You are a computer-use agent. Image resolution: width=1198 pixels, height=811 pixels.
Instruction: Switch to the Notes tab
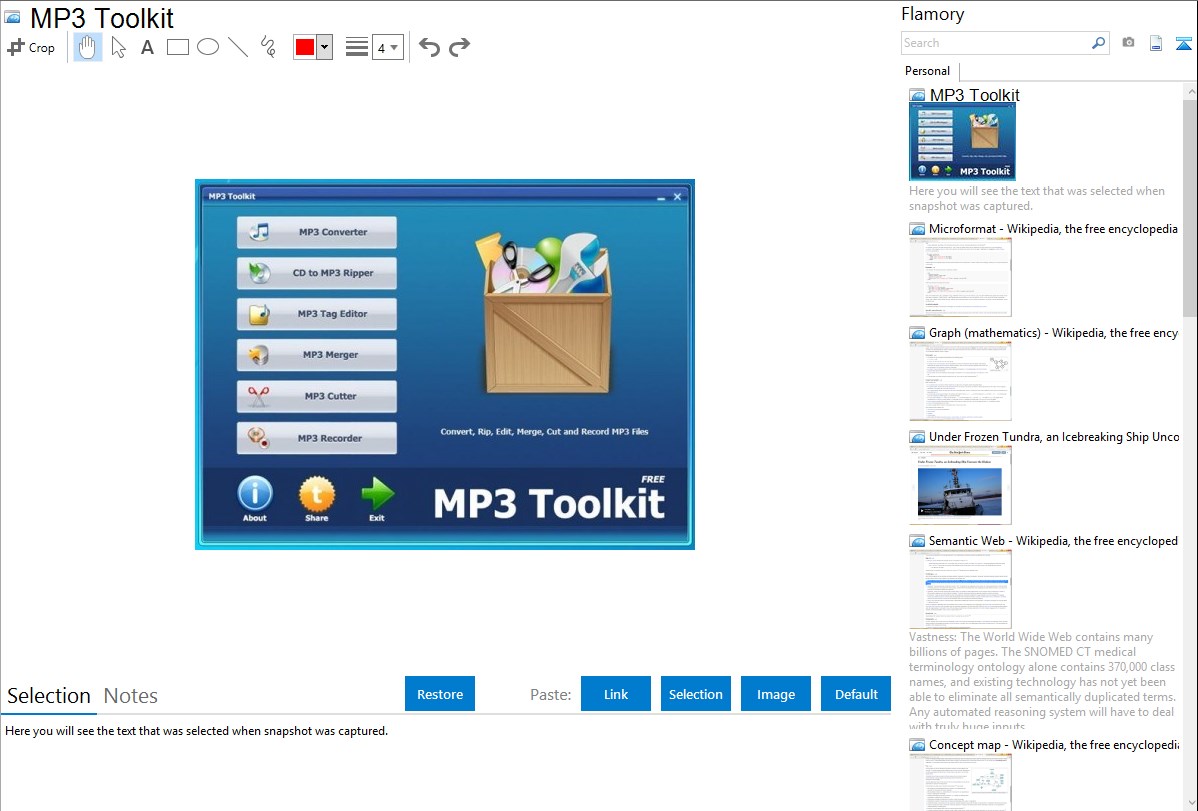point(131,696)
